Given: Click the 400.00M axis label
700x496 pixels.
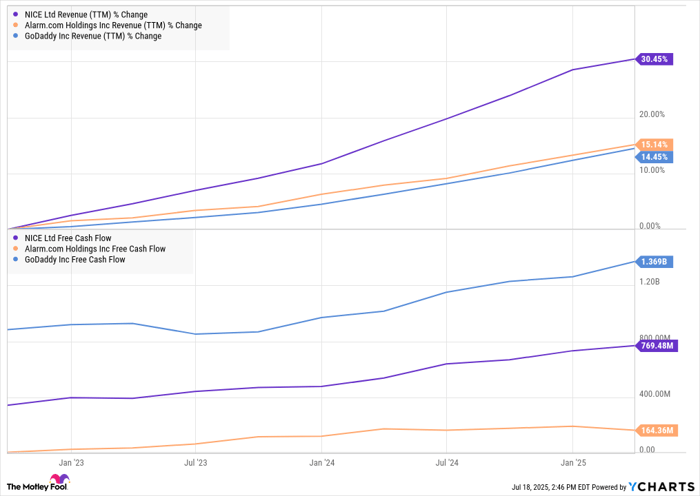Looking at the screenshot, I should [x=654, y=394].
